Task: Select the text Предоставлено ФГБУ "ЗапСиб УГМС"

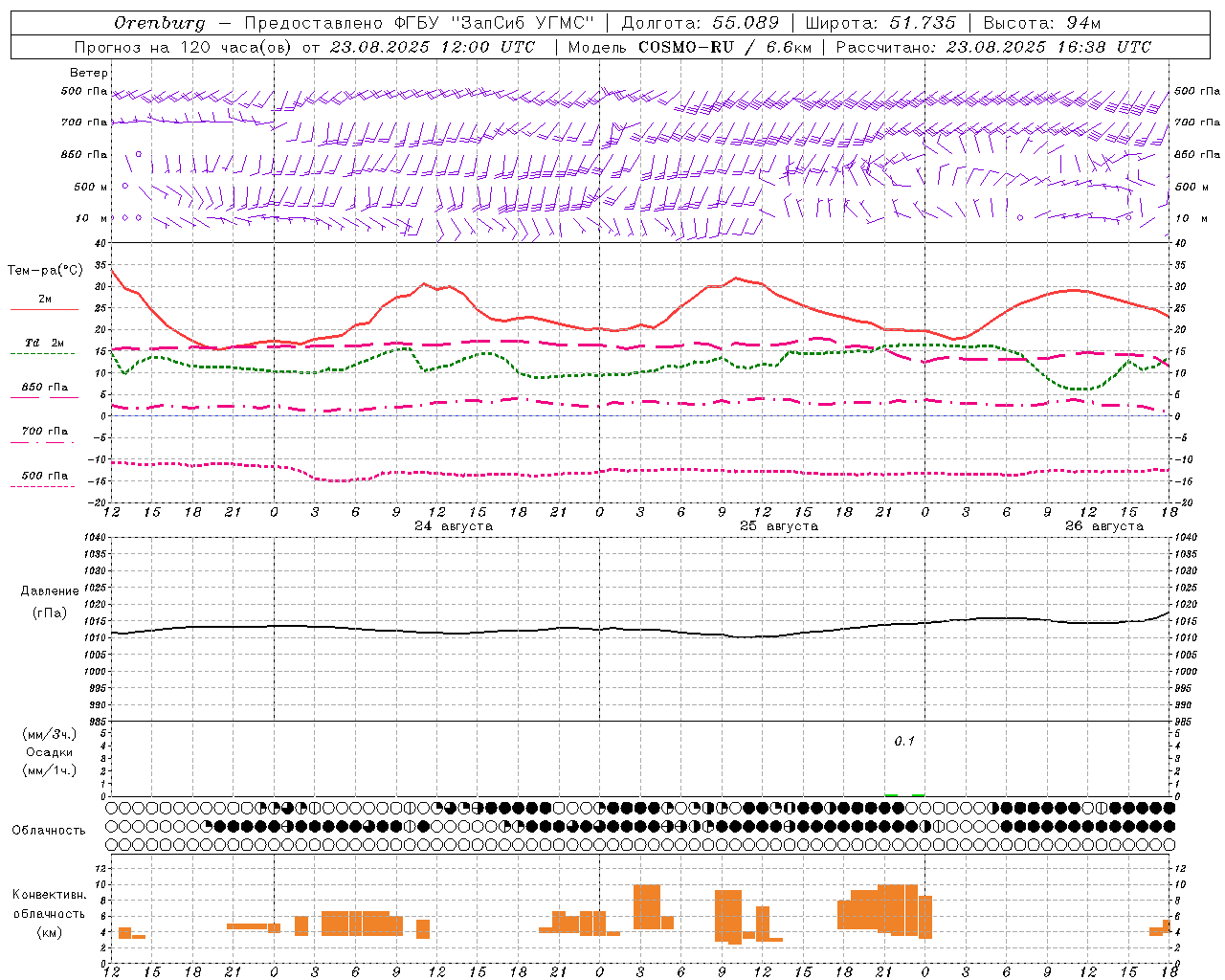Action: pos(418,23)
